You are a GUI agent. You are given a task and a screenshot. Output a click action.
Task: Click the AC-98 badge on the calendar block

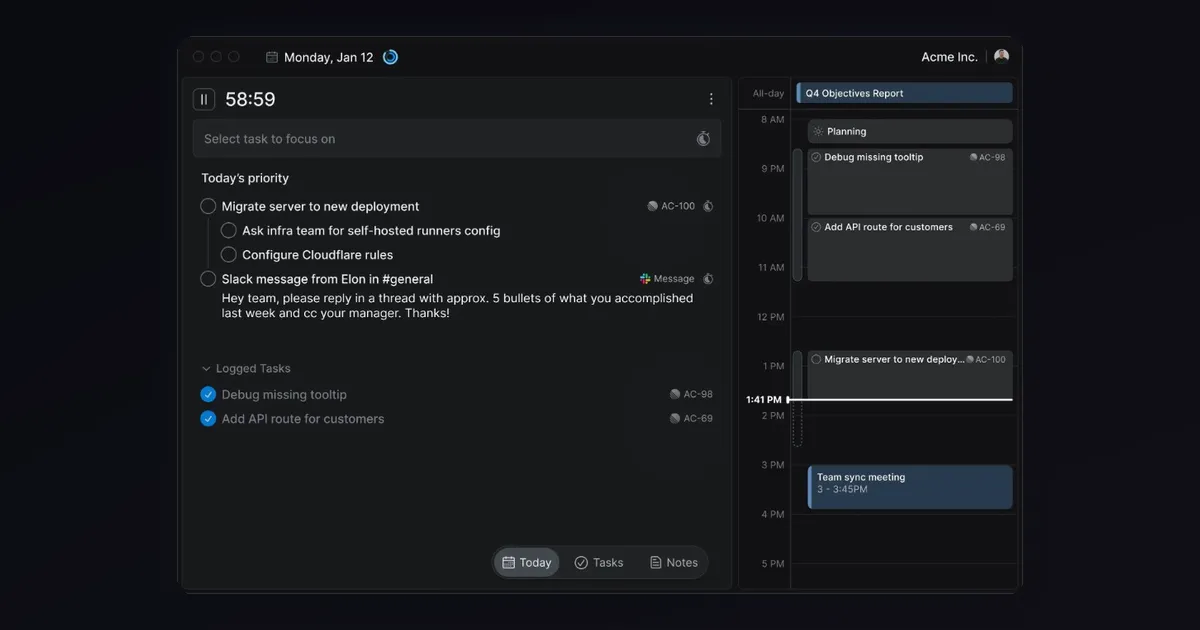pos(988,157)
